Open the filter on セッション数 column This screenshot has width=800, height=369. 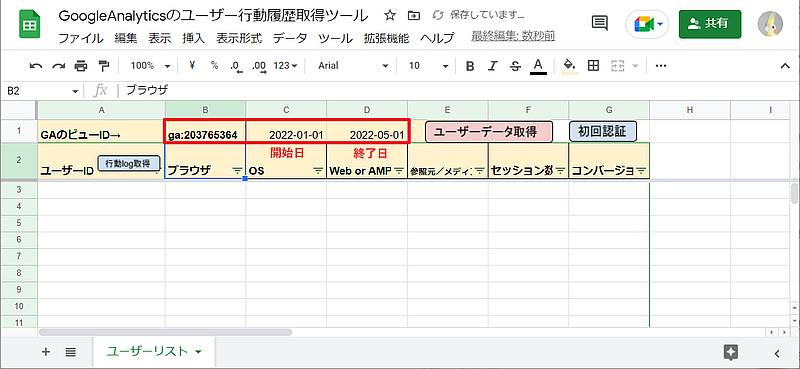(x=561, y=171)
